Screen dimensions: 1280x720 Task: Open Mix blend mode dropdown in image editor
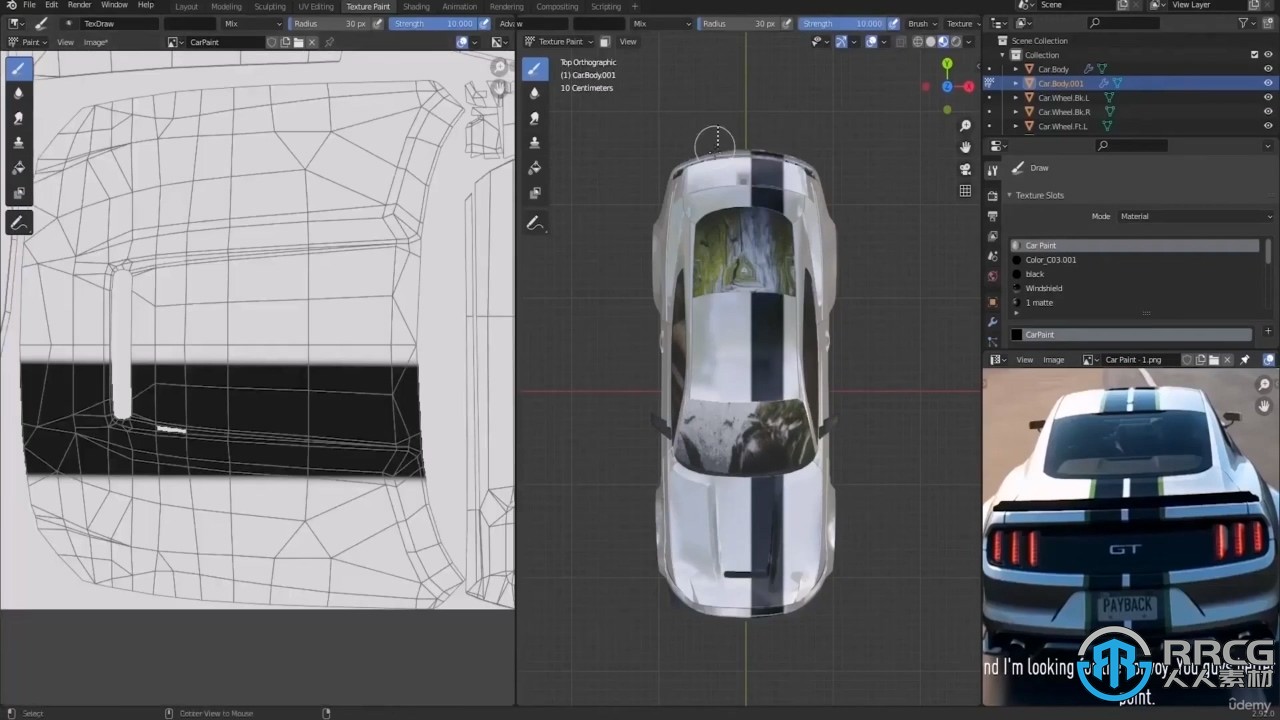point(254,23)
